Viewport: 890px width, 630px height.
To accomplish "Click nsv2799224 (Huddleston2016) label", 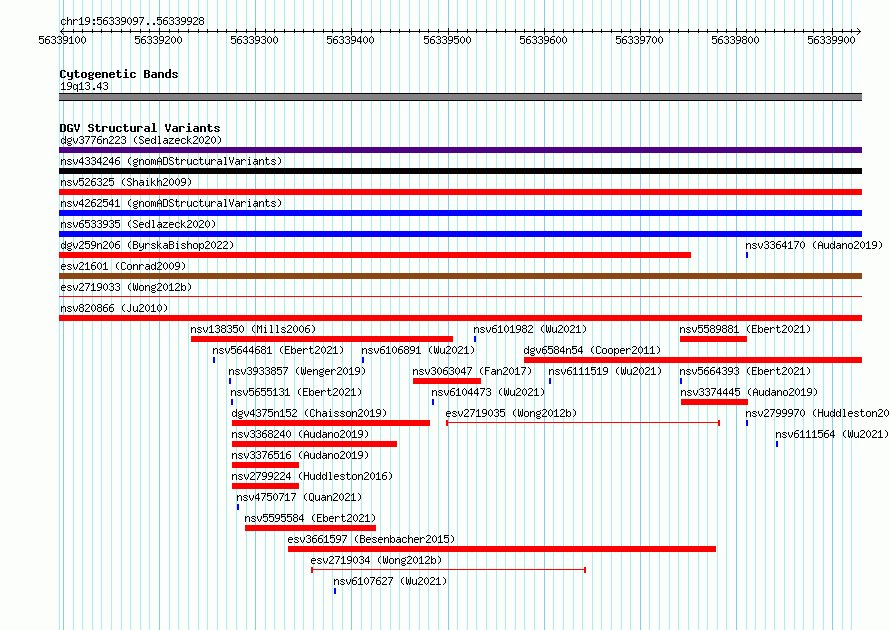I will tap(312, 476).
